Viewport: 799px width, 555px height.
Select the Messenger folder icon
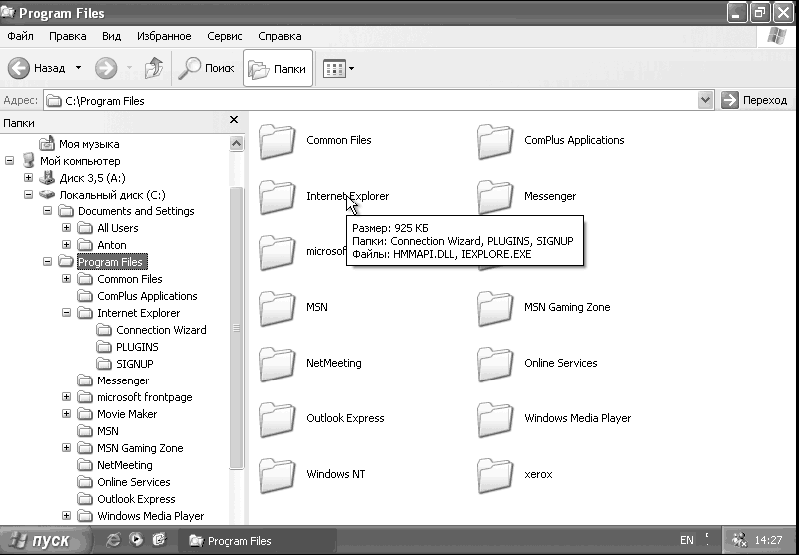click(495, 197)
